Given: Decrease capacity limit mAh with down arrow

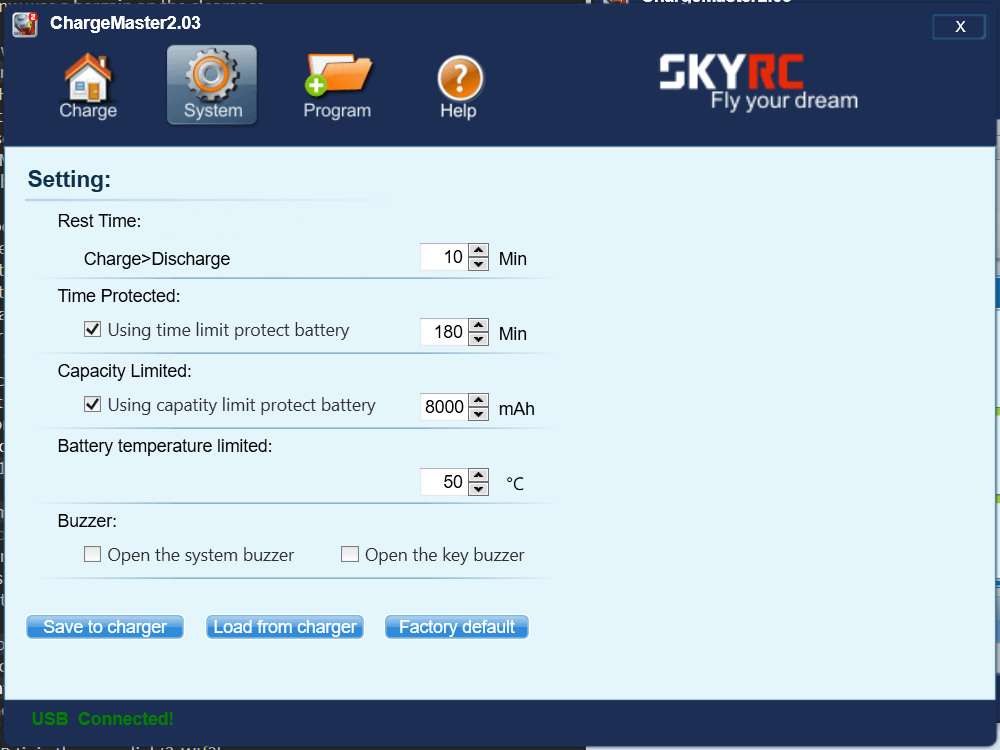Looking at the screenshot, I should pyautogui.click(x=479, y=414).
